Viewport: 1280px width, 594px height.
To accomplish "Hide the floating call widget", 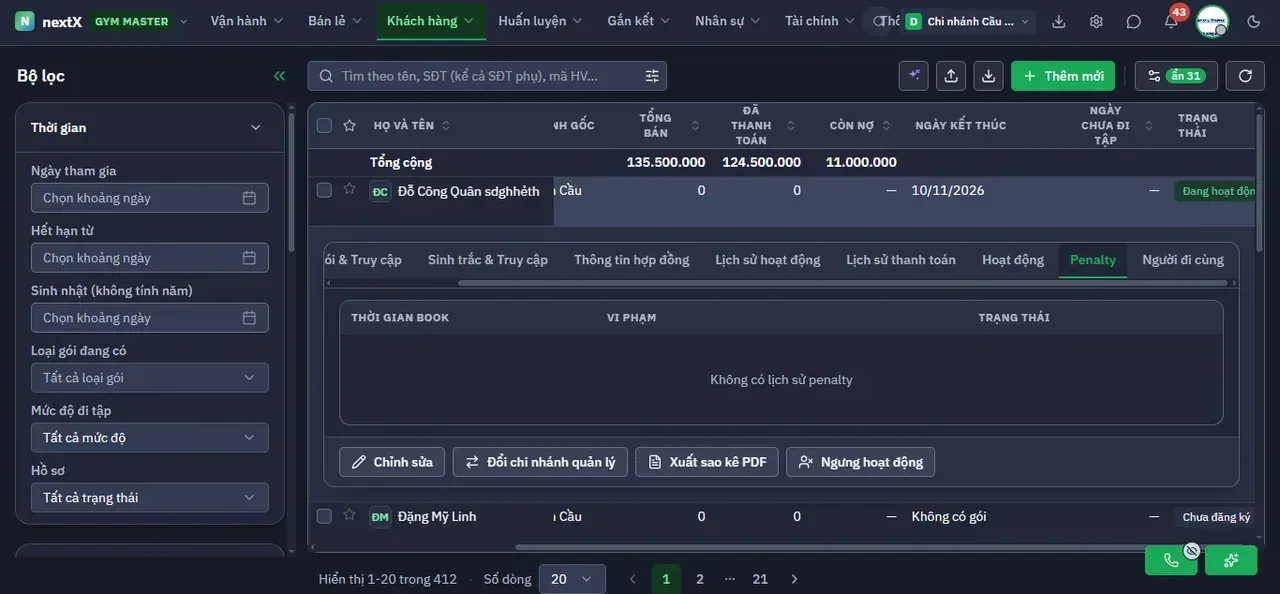I will tap(1191, 550).
